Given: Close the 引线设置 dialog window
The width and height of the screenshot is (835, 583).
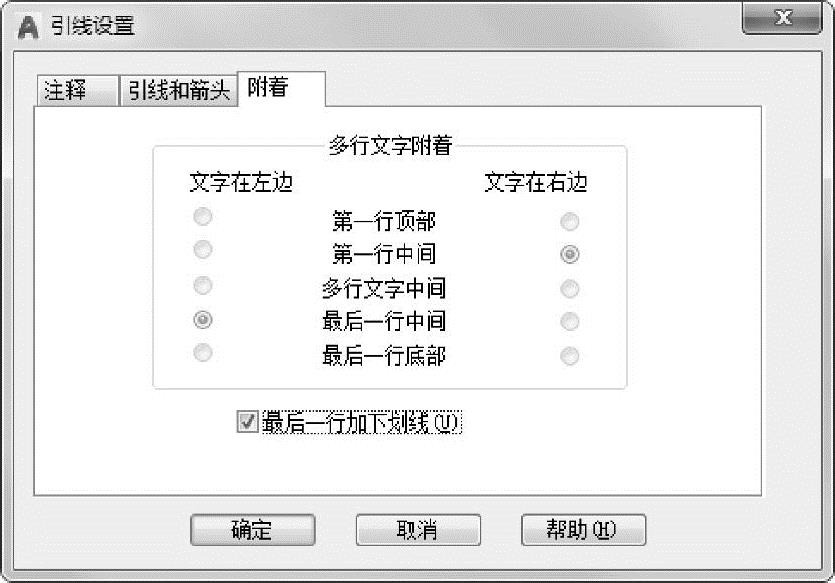Looking at the screenshot, I should [x=783, y=19].
